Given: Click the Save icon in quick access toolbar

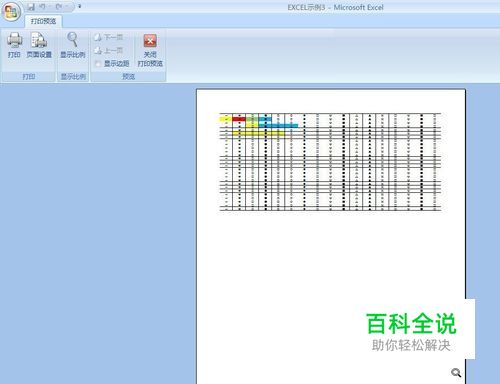Looking at the screenshot, I should click(x=31, y=7).
